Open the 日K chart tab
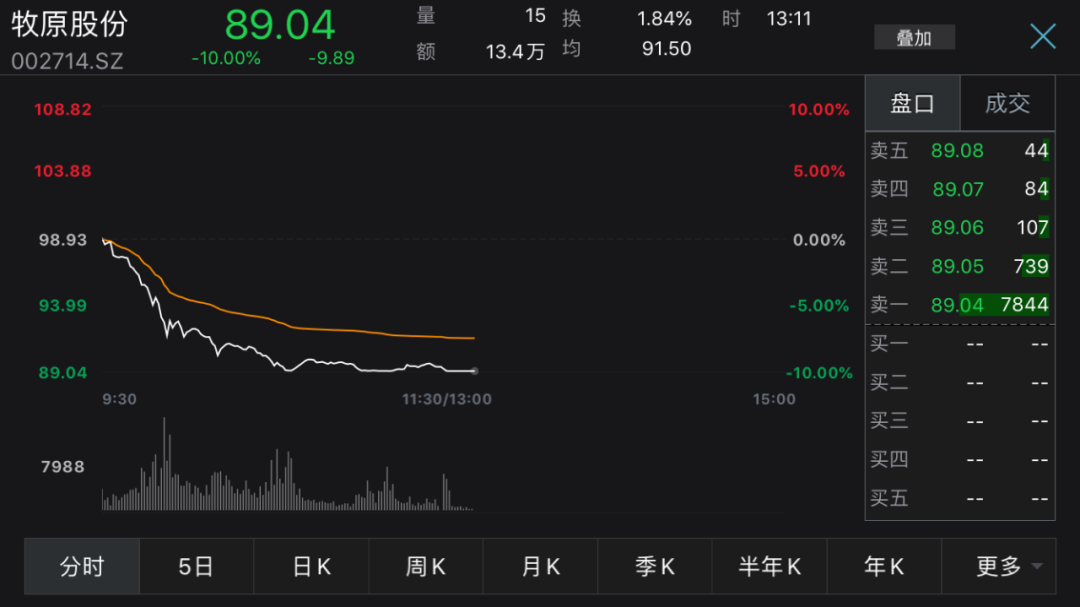Screen dimensions: 1080x607 [311, 566]
